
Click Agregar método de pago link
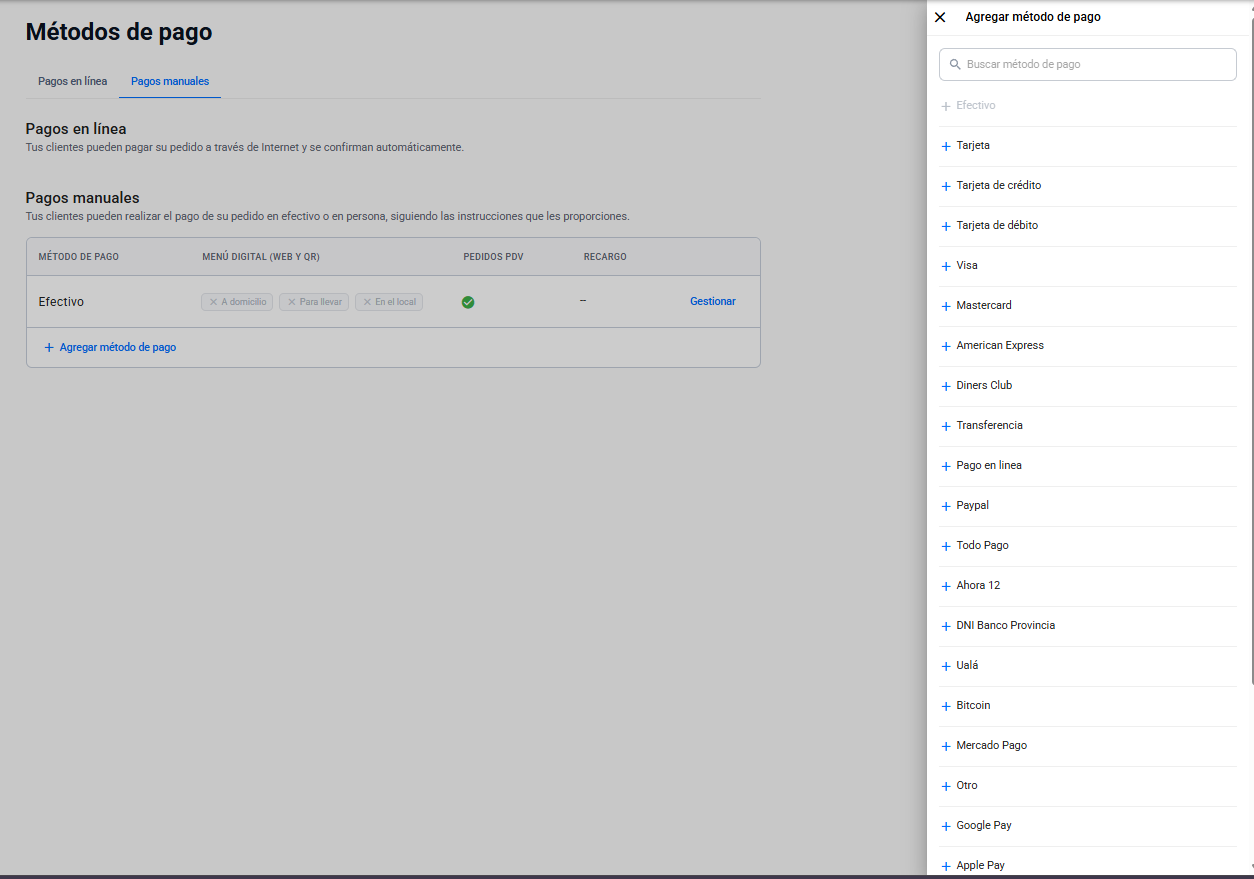110,347
